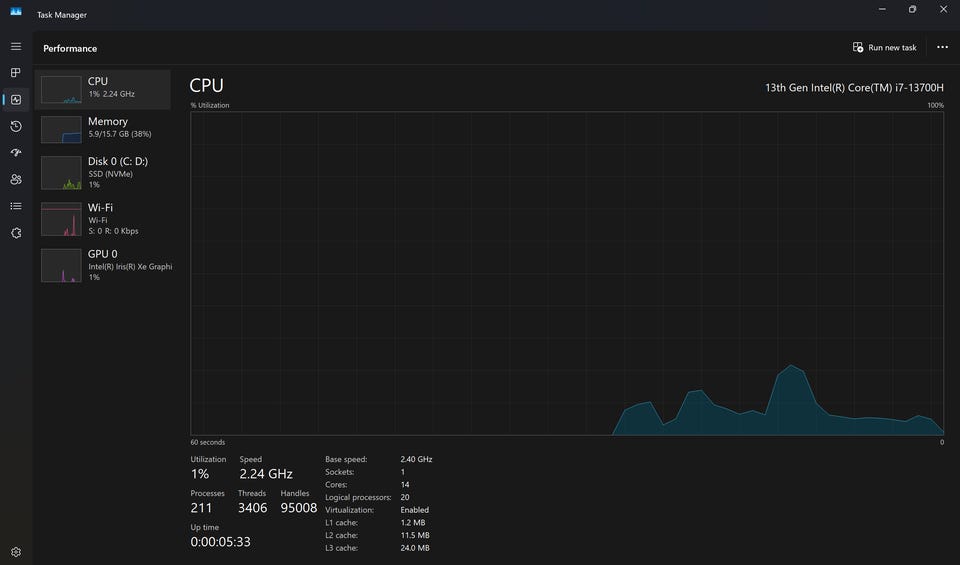960x565 pixels.
Task: Select Disk 0 (C: D:) item
Action: pyautogui.click(x=102, y=173)
